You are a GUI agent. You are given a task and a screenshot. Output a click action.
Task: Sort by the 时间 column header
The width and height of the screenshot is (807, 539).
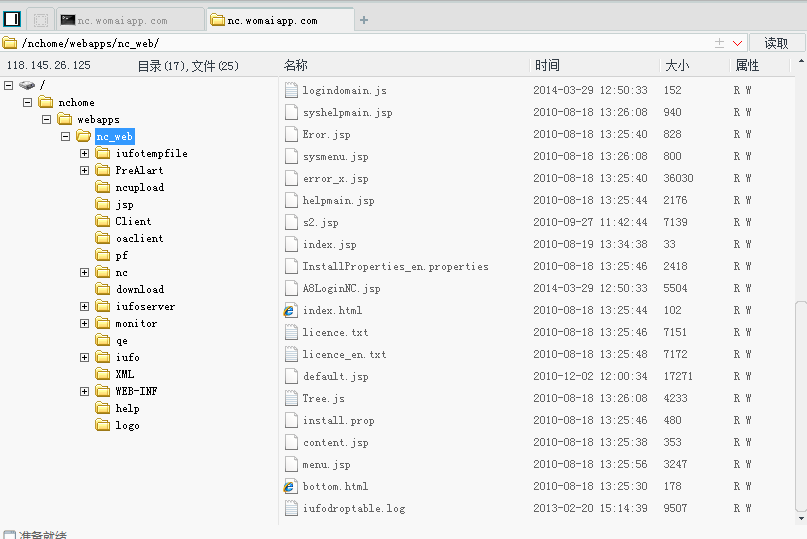[547, 65]
